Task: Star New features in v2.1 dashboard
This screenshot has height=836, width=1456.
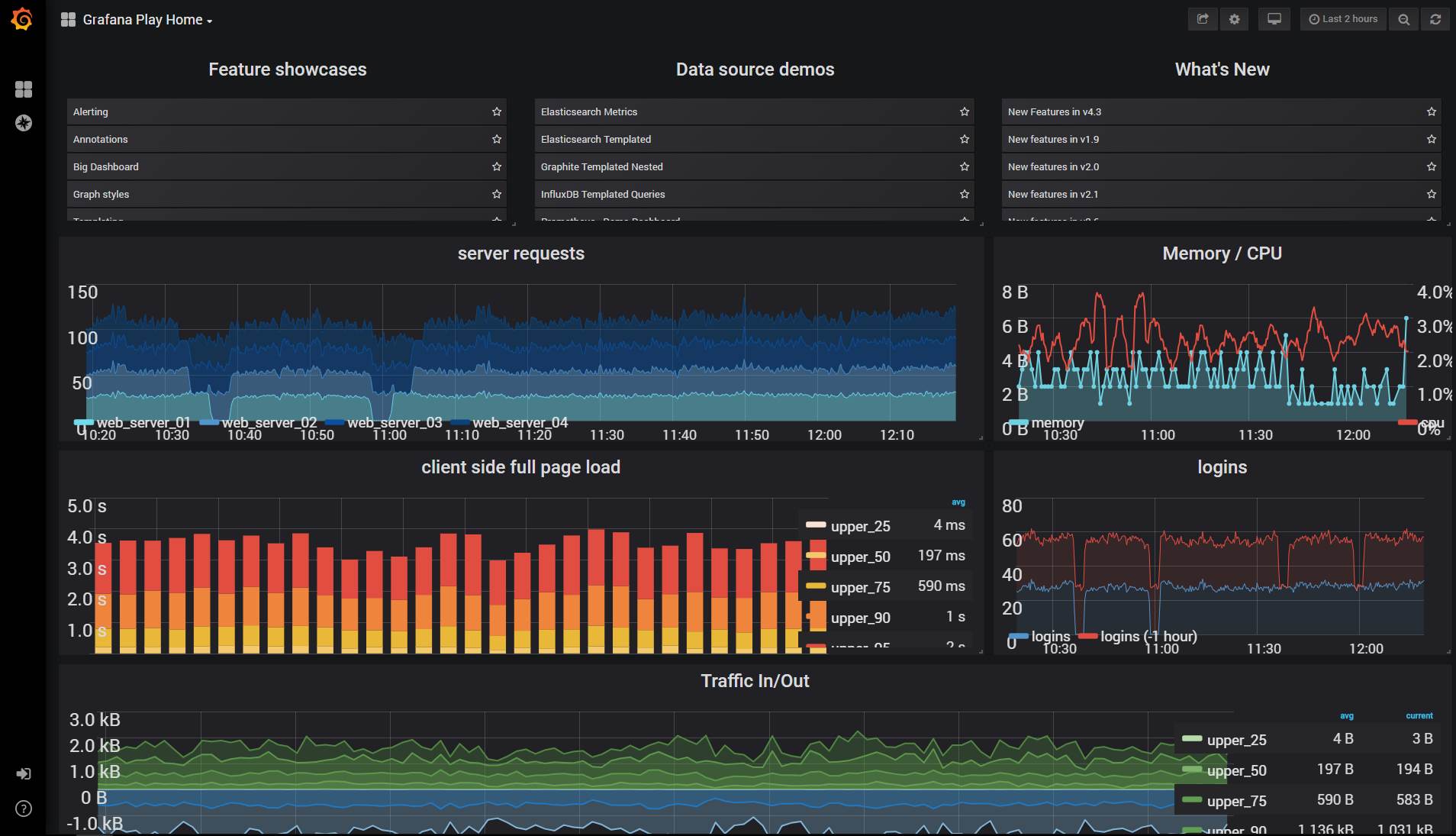Action: click(1432, 194)
